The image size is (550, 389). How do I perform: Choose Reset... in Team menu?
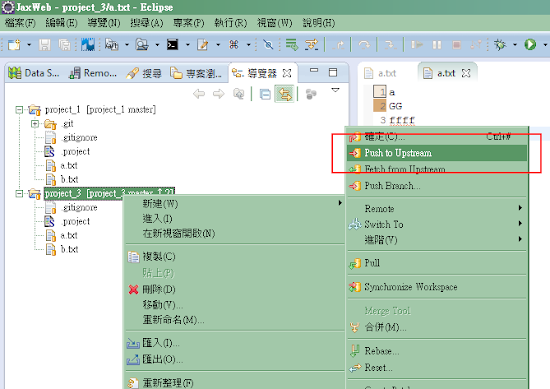[437, 367]
